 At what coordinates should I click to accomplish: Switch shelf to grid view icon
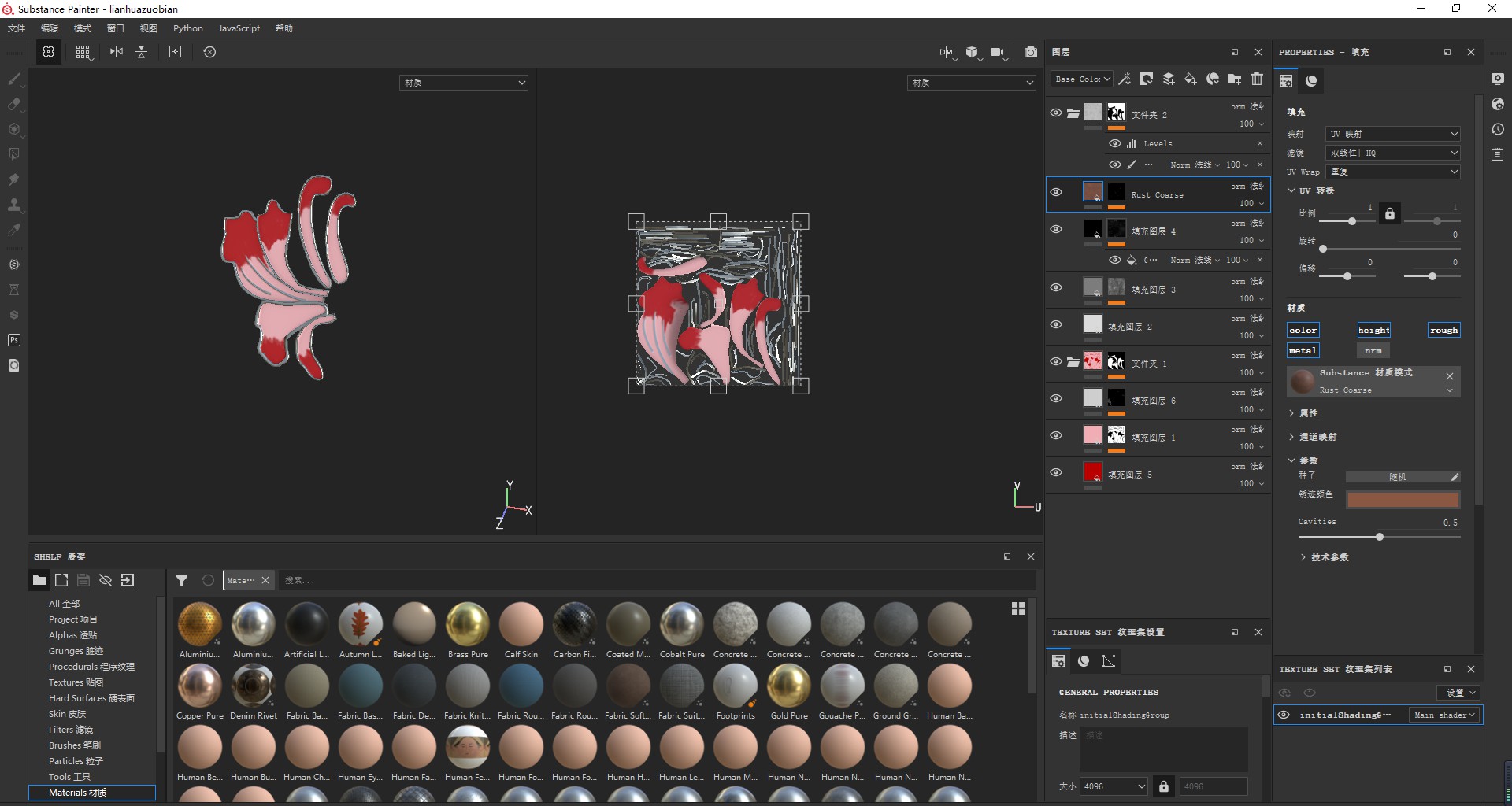tap(1018, 608)
